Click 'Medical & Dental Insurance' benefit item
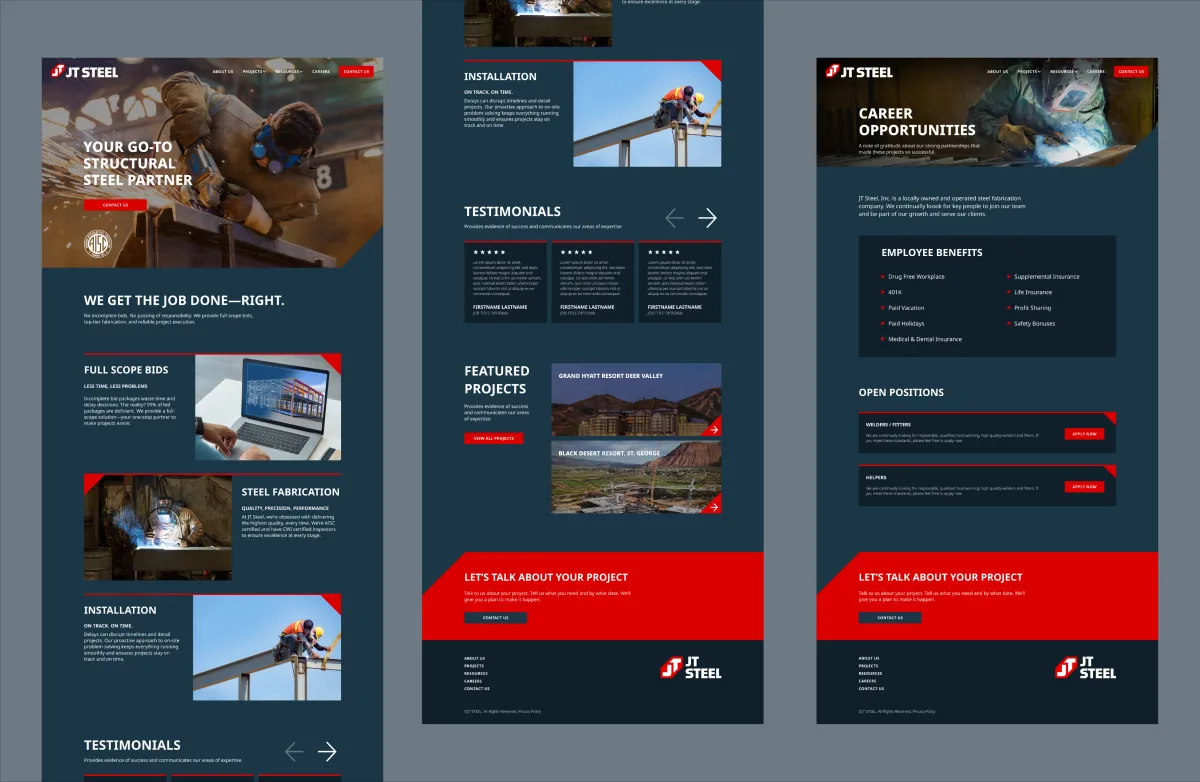1200x782 pixels. click(x=921, y=339)
